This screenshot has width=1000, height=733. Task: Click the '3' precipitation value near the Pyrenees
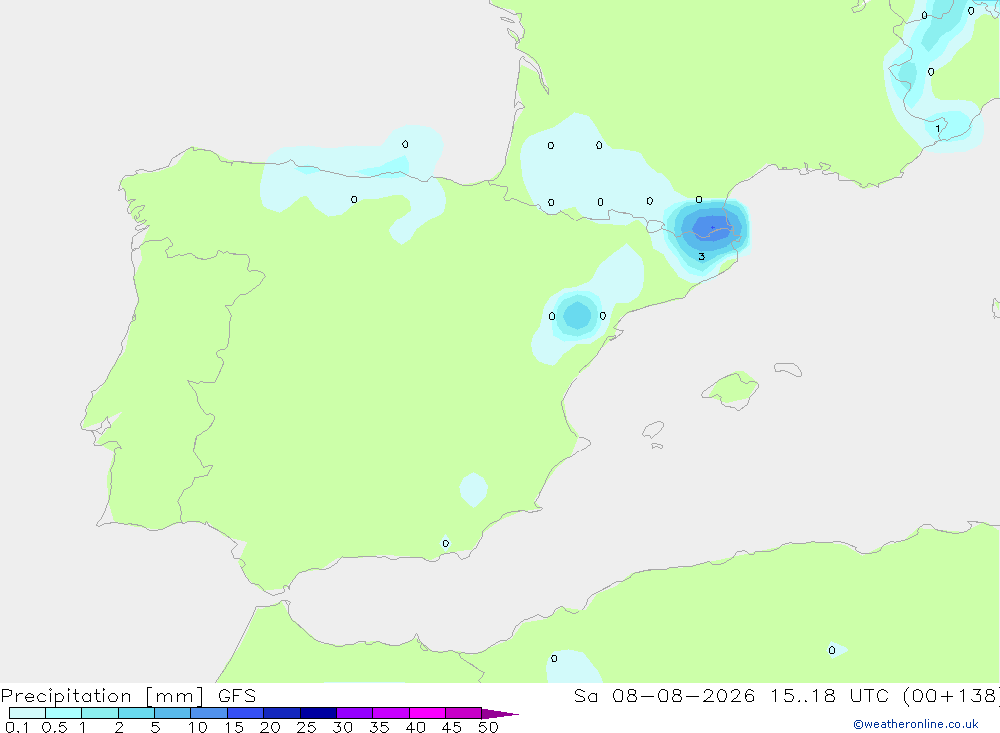click(x=702, y=256)
